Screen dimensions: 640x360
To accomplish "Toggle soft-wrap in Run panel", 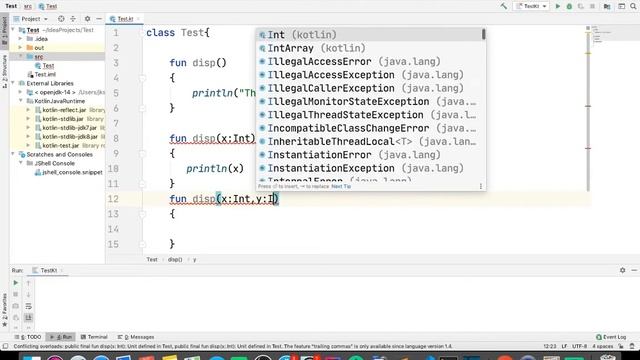I will click(29, 306).
